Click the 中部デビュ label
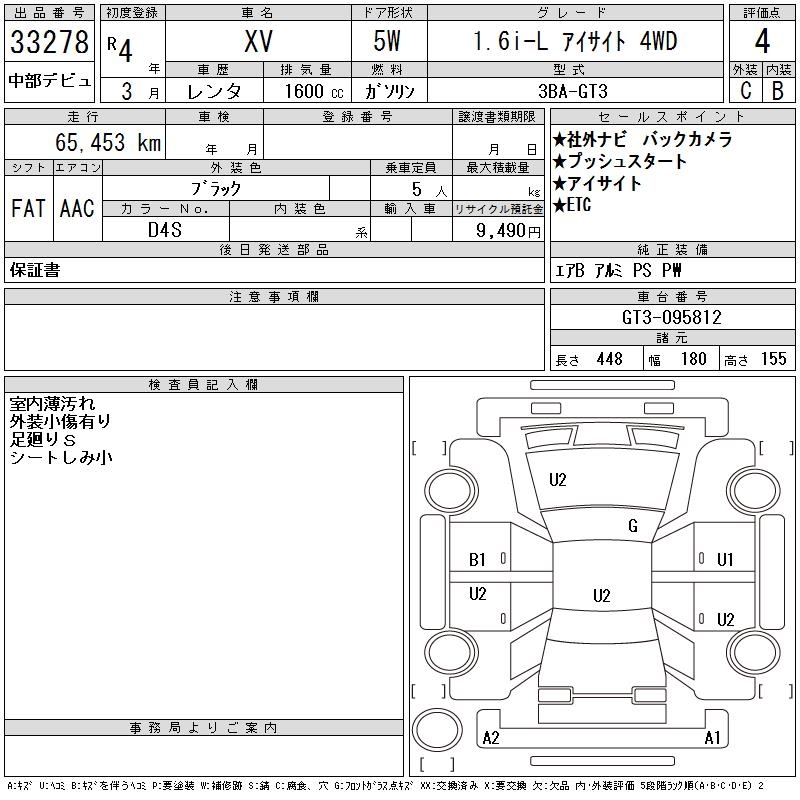The width and height of the screenshot is (800, 800). (x=49, y=81)
